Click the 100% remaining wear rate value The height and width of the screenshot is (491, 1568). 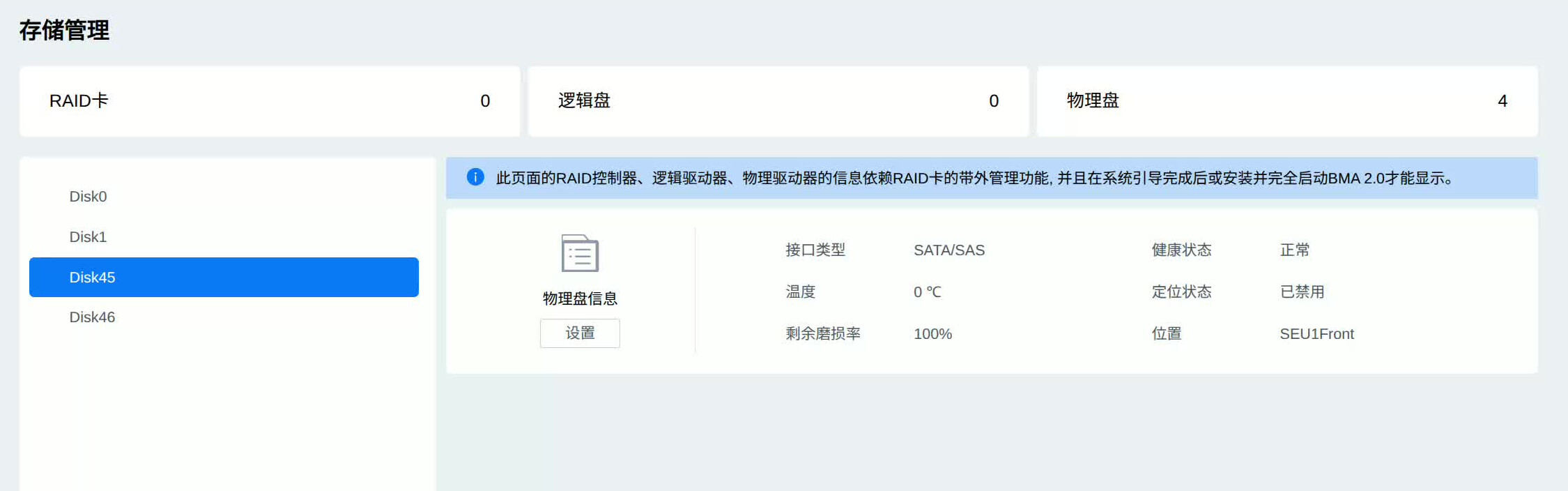[932, 334]
